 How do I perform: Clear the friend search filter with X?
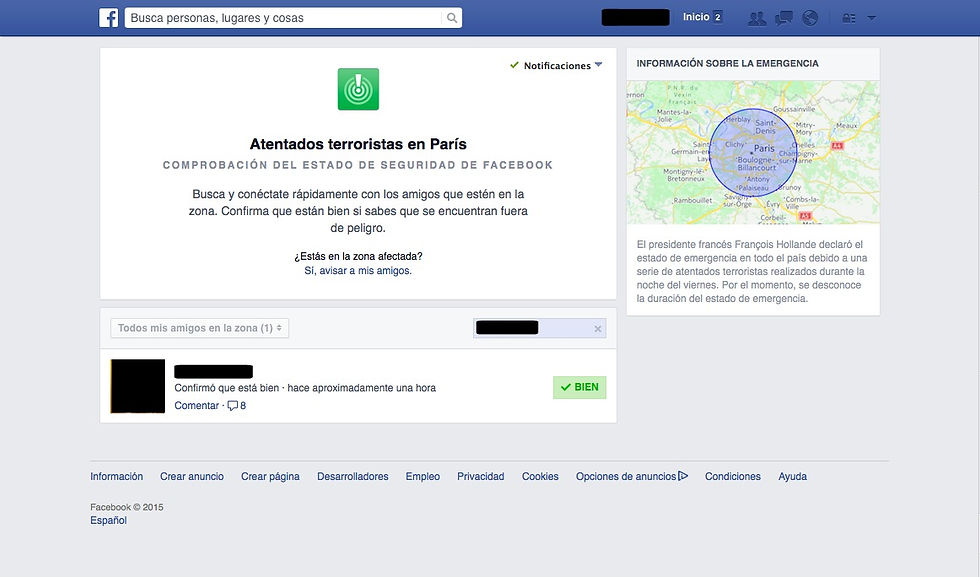click(x=598, y=329)
